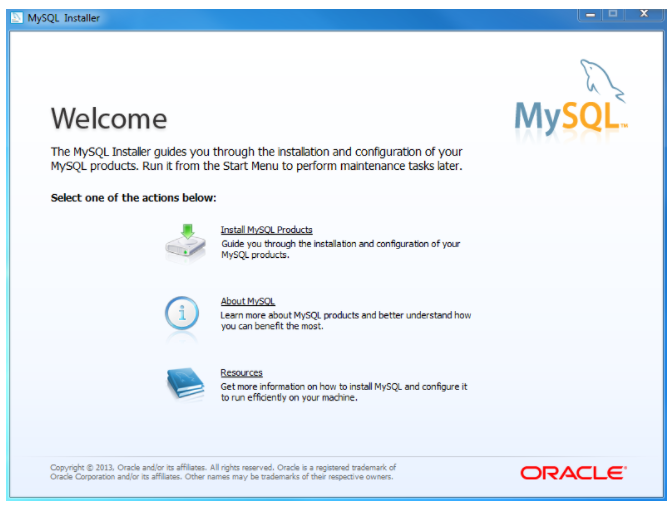Click the blue books Resources icon
This screenshot has height=507, width=672.
point(185,383)
